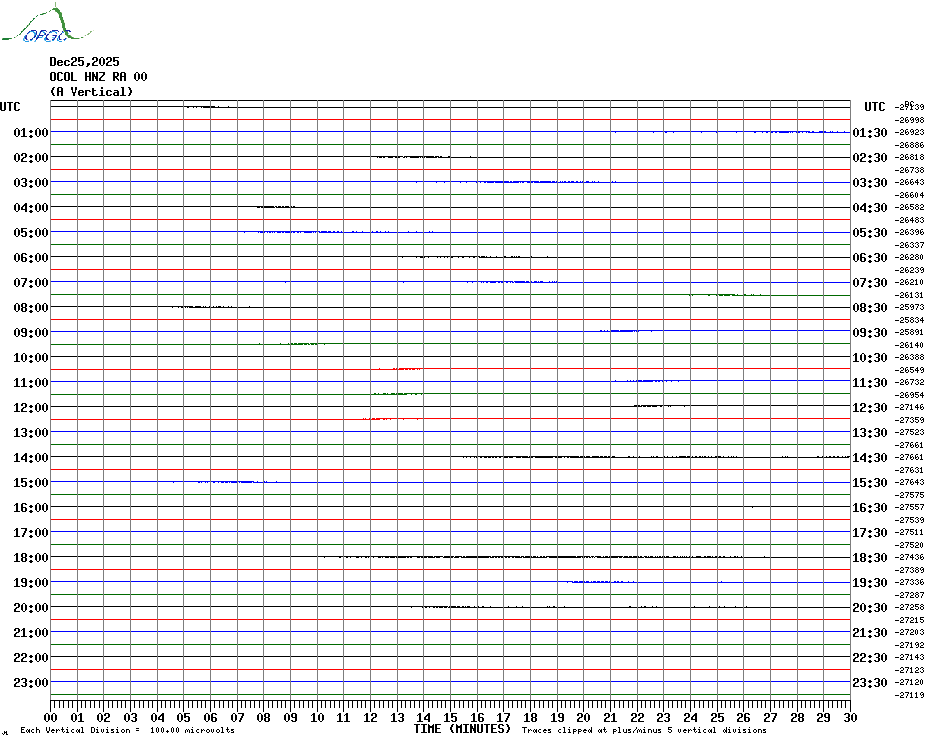Select the 07:00 left time label
Image resolution: width=930 pixels, height=744 pixels.
31,282
